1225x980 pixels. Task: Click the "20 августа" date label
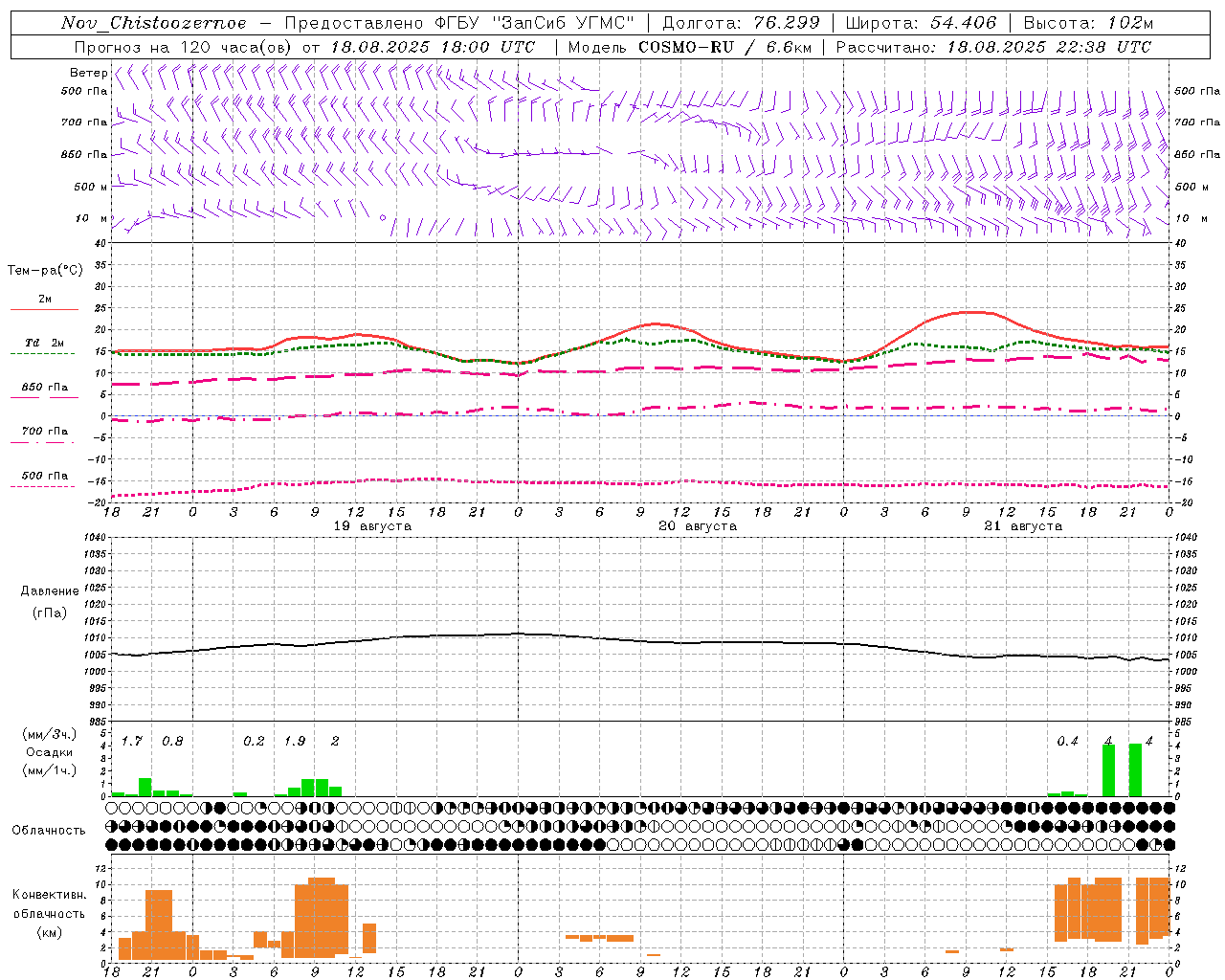point(698,526)
